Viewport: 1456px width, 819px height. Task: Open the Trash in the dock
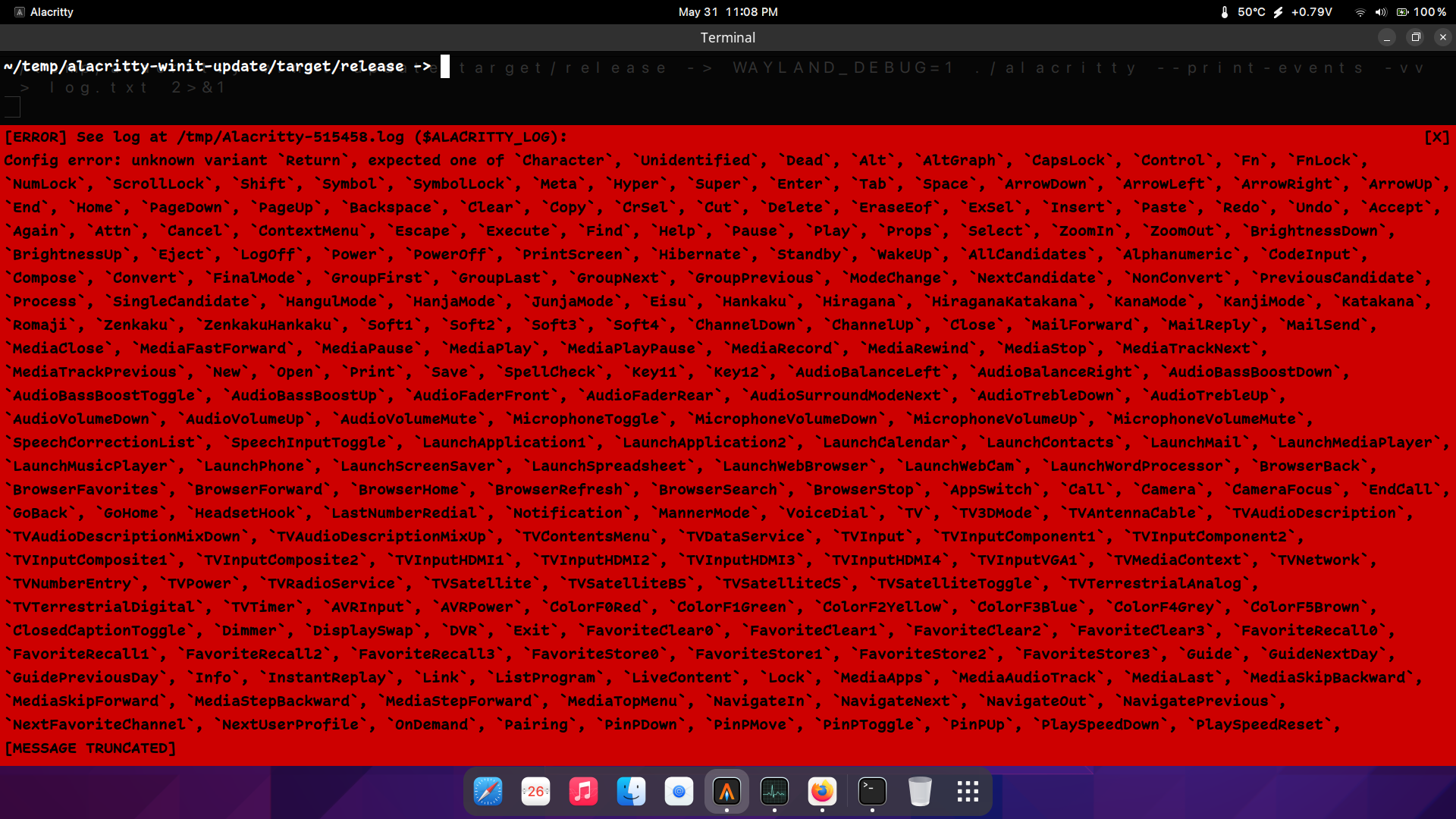(x=921, y=791)
